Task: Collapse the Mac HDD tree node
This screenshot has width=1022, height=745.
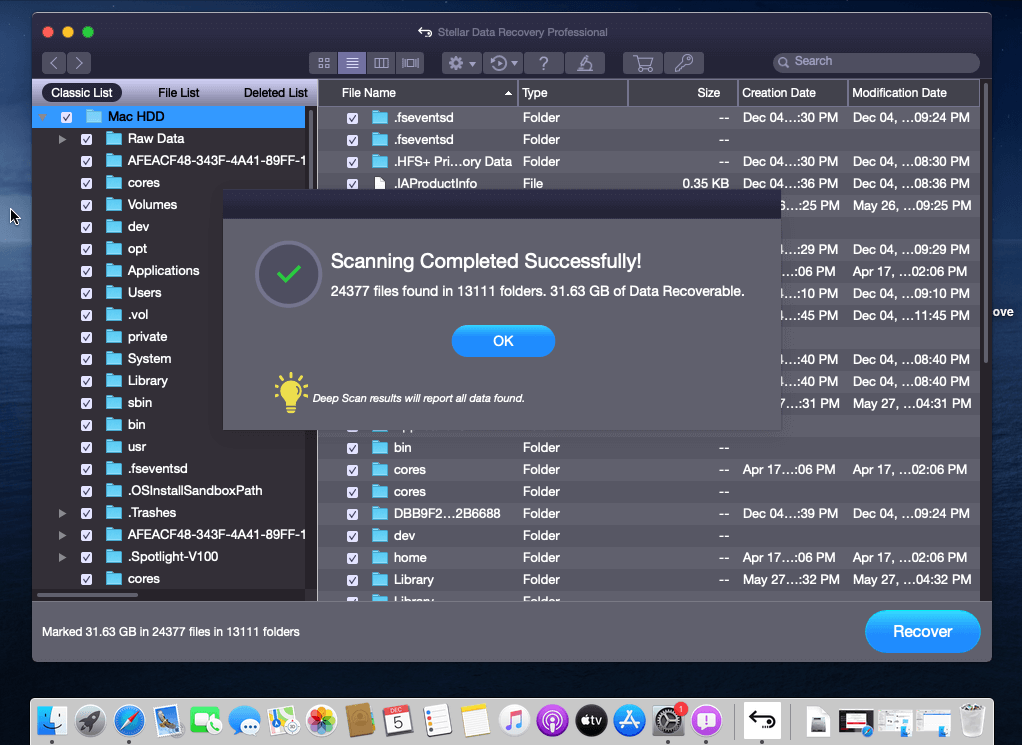Action: [x=42, y=117]
